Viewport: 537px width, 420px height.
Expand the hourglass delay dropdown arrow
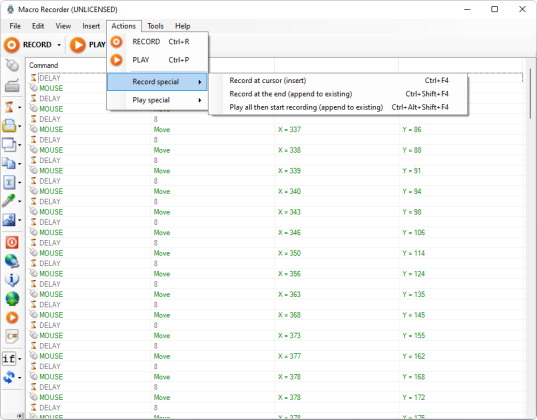pos(20,108)
